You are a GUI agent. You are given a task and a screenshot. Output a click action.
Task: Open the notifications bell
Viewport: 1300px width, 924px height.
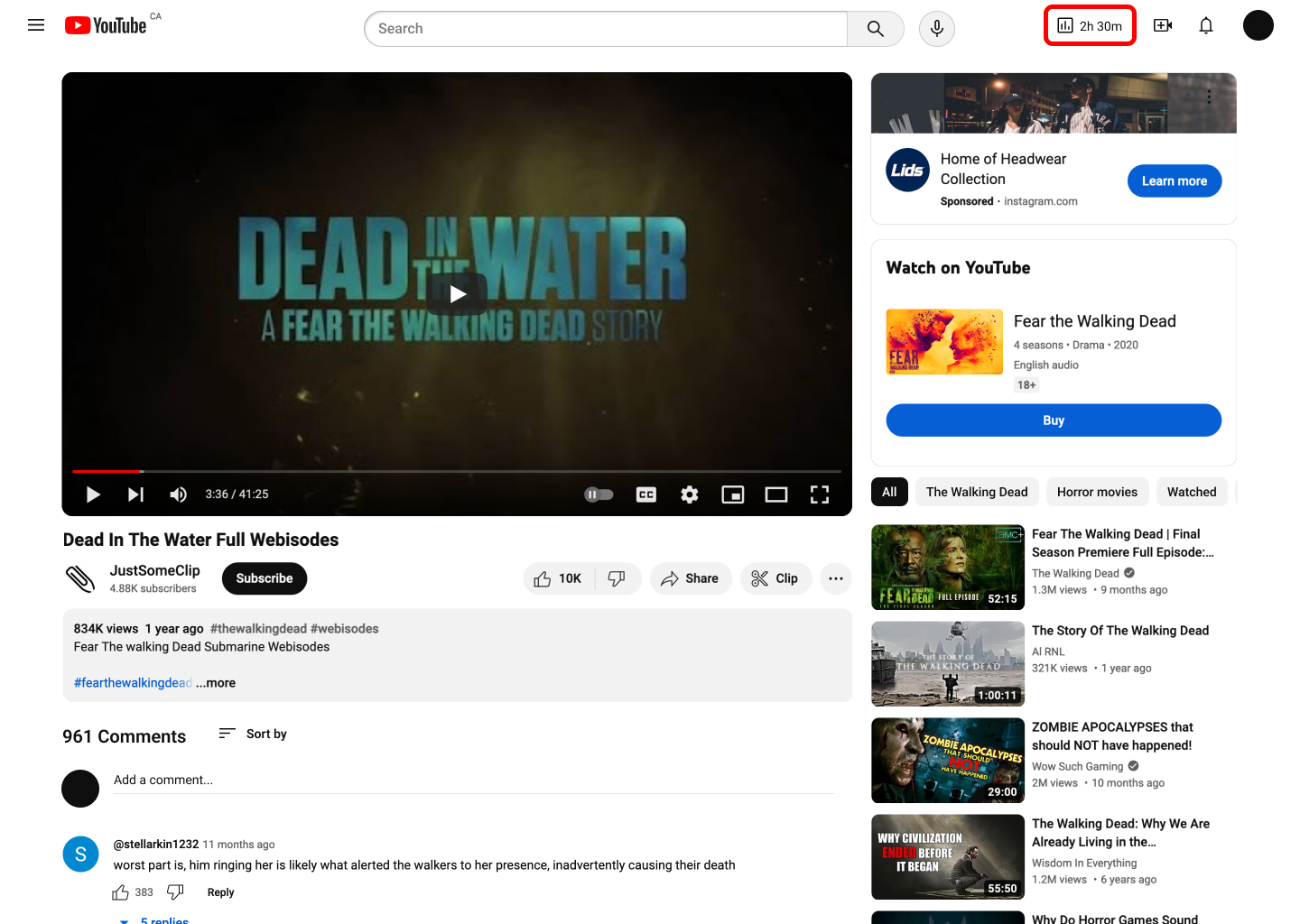(x=1206, y=25)
